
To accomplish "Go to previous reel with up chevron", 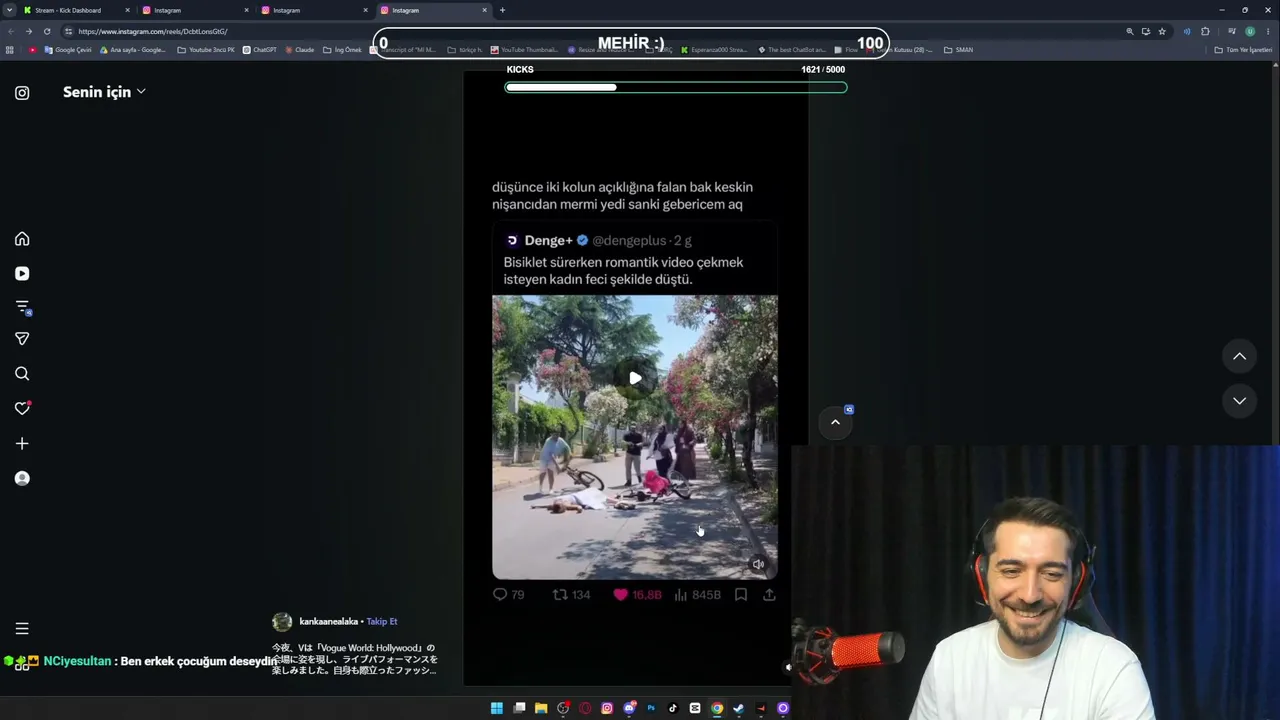I will coord(1239,356).
